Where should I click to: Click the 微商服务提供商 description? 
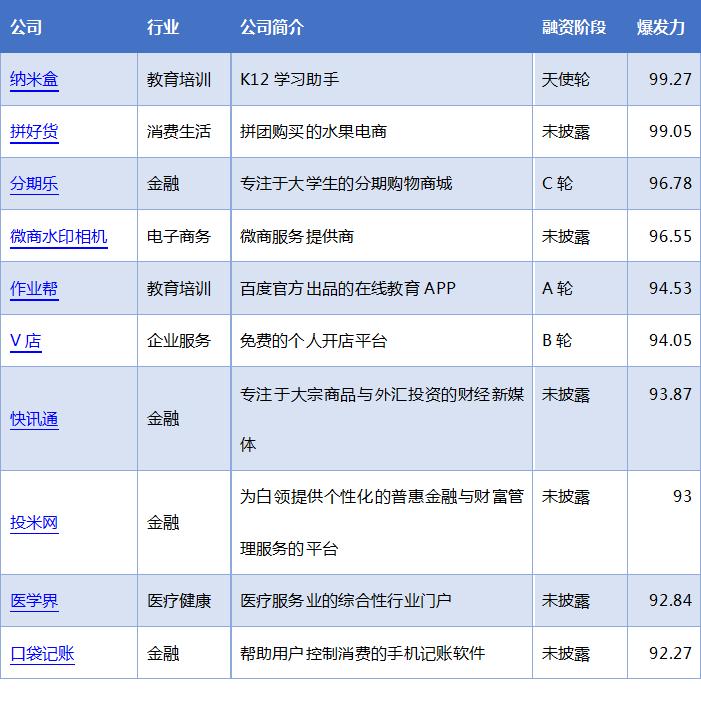(297, 236)
